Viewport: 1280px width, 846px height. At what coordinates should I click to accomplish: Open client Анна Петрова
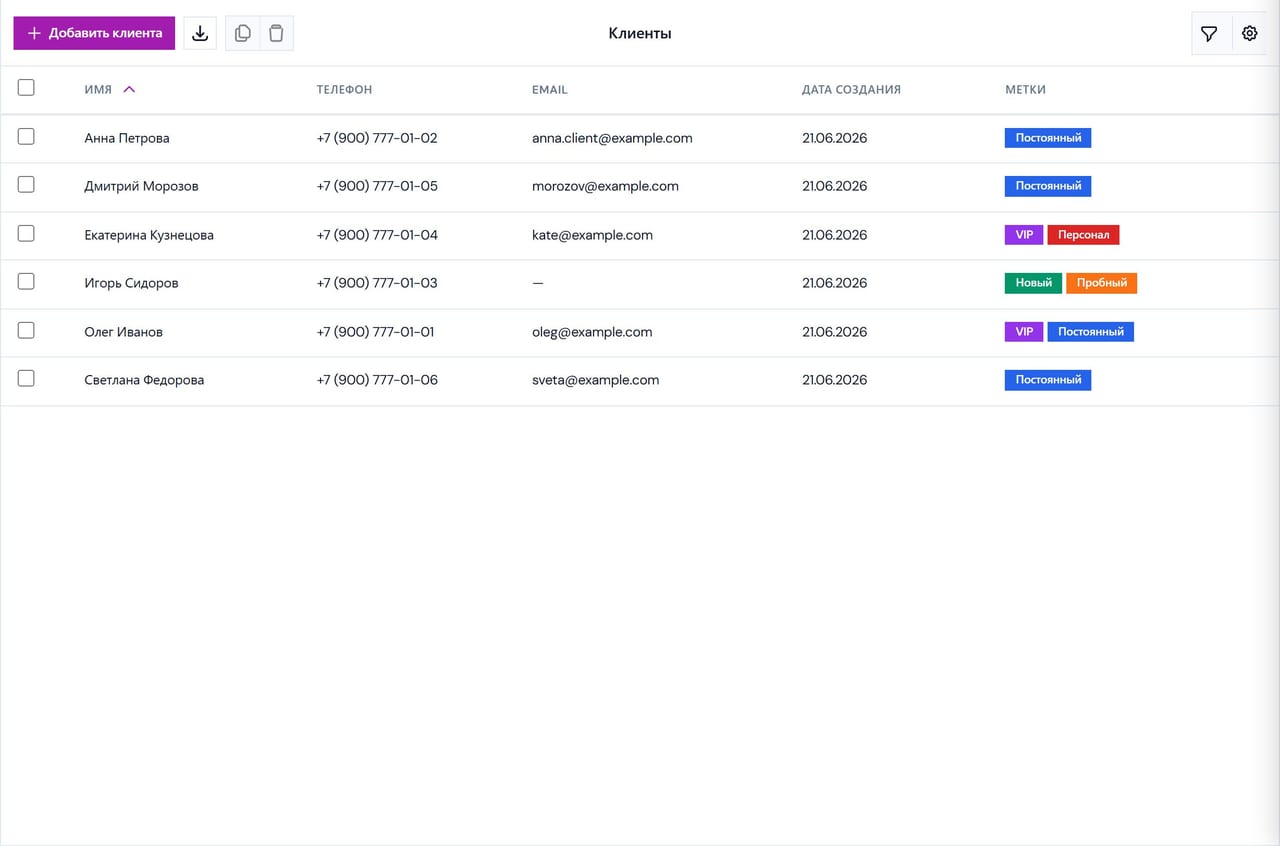127,138
